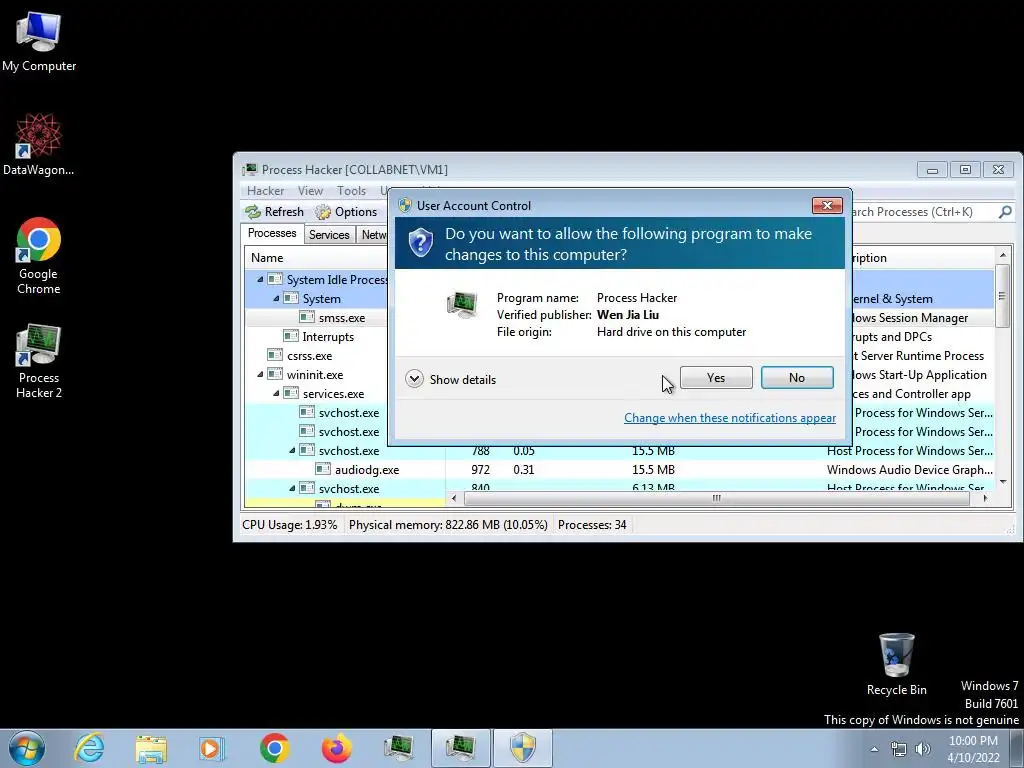Collapse the services.exe tree node
The image size is (1024, 768).
click(276, 394)
